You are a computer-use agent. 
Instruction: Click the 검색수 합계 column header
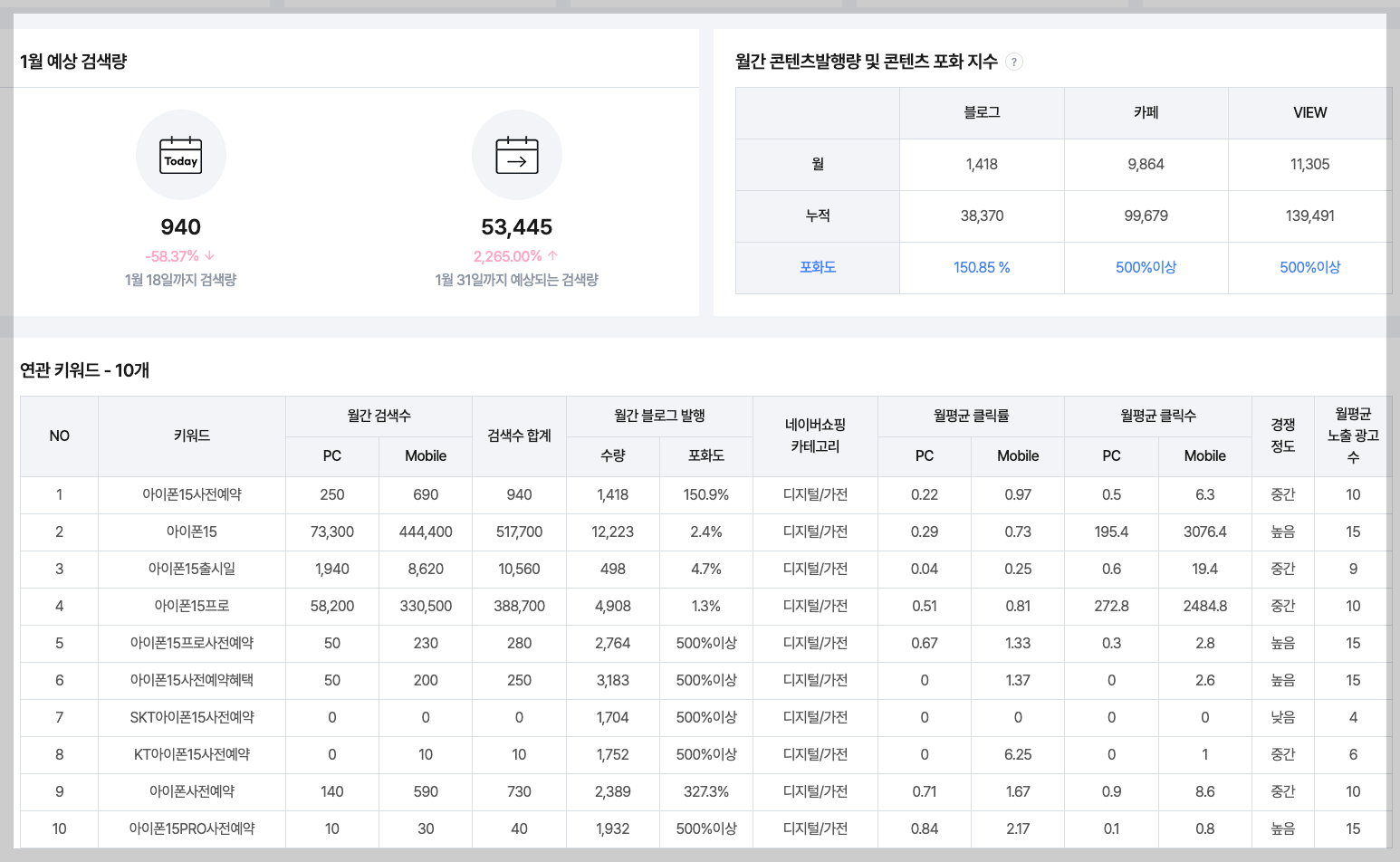coord(519,436)
